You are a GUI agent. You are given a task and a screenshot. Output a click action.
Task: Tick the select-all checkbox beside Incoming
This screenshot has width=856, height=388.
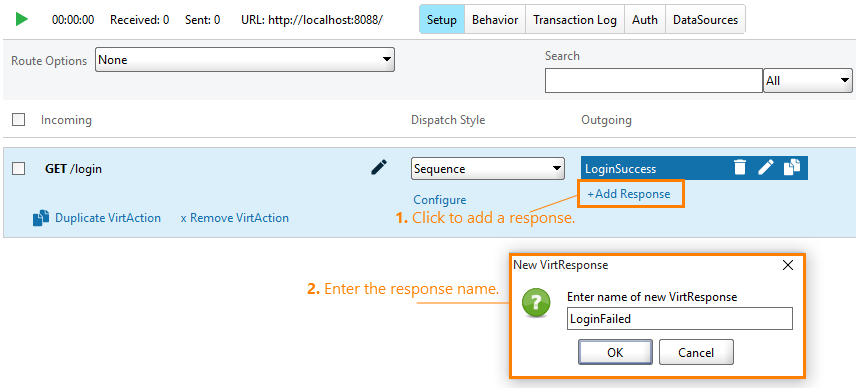19,120
